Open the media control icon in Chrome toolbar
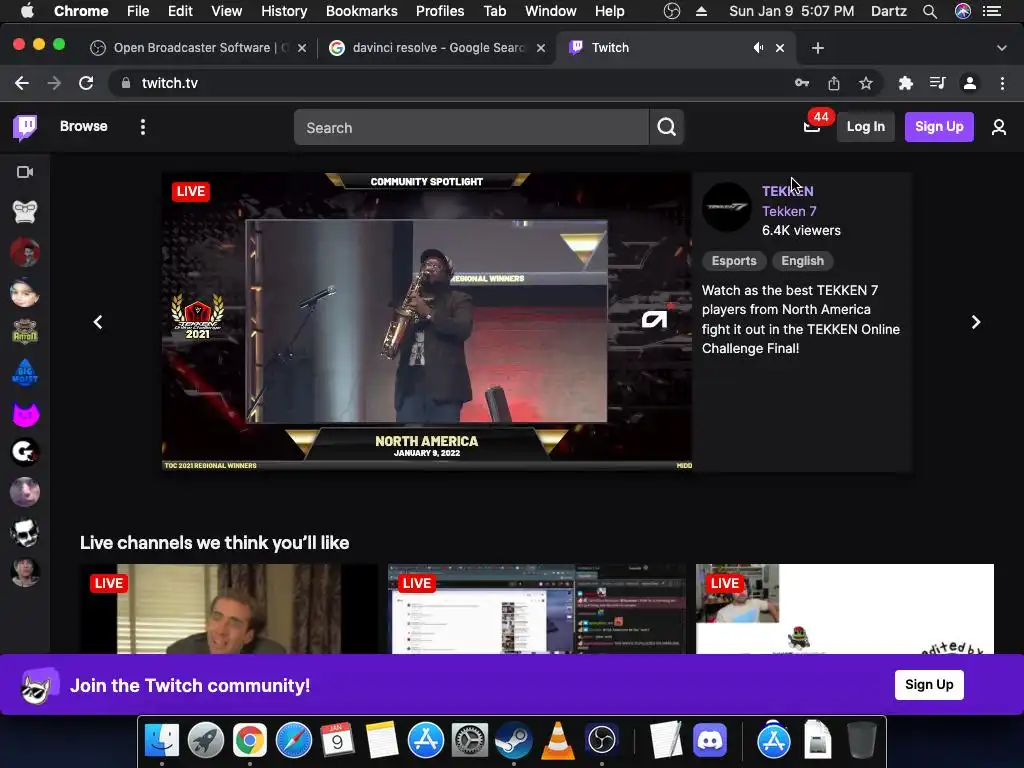1024x768 pixels. 938,83
